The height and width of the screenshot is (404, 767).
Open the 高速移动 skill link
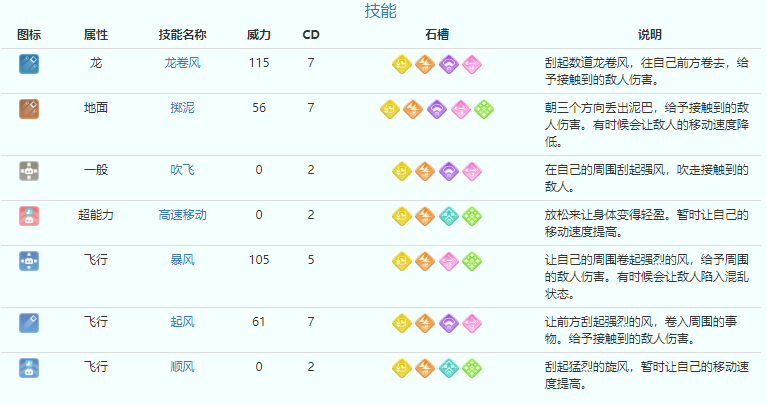(182, 215)
